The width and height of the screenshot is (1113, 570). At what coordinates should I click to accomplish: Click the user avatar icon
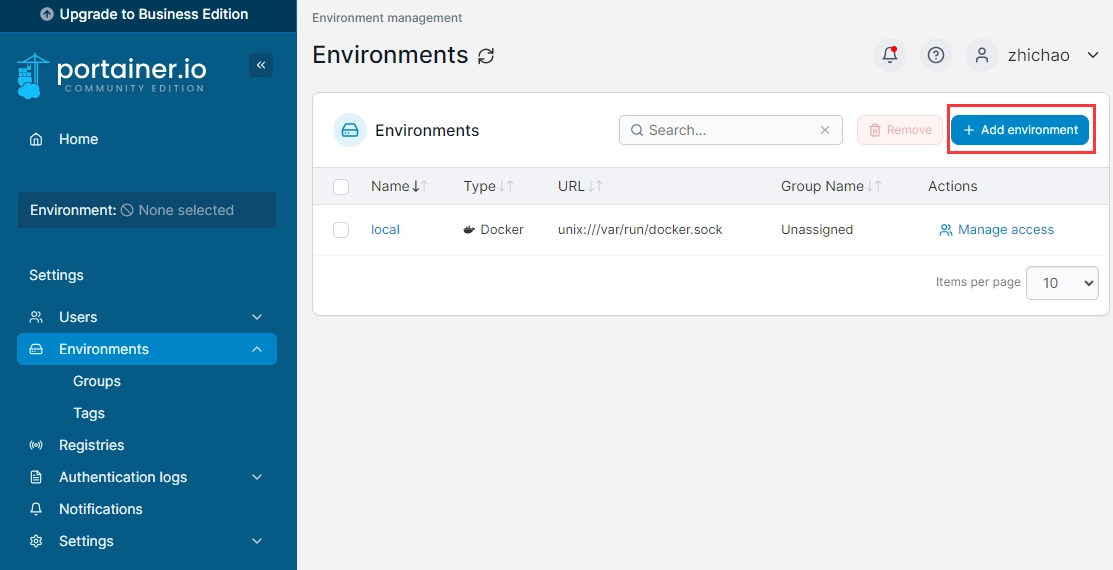[982, 55]
